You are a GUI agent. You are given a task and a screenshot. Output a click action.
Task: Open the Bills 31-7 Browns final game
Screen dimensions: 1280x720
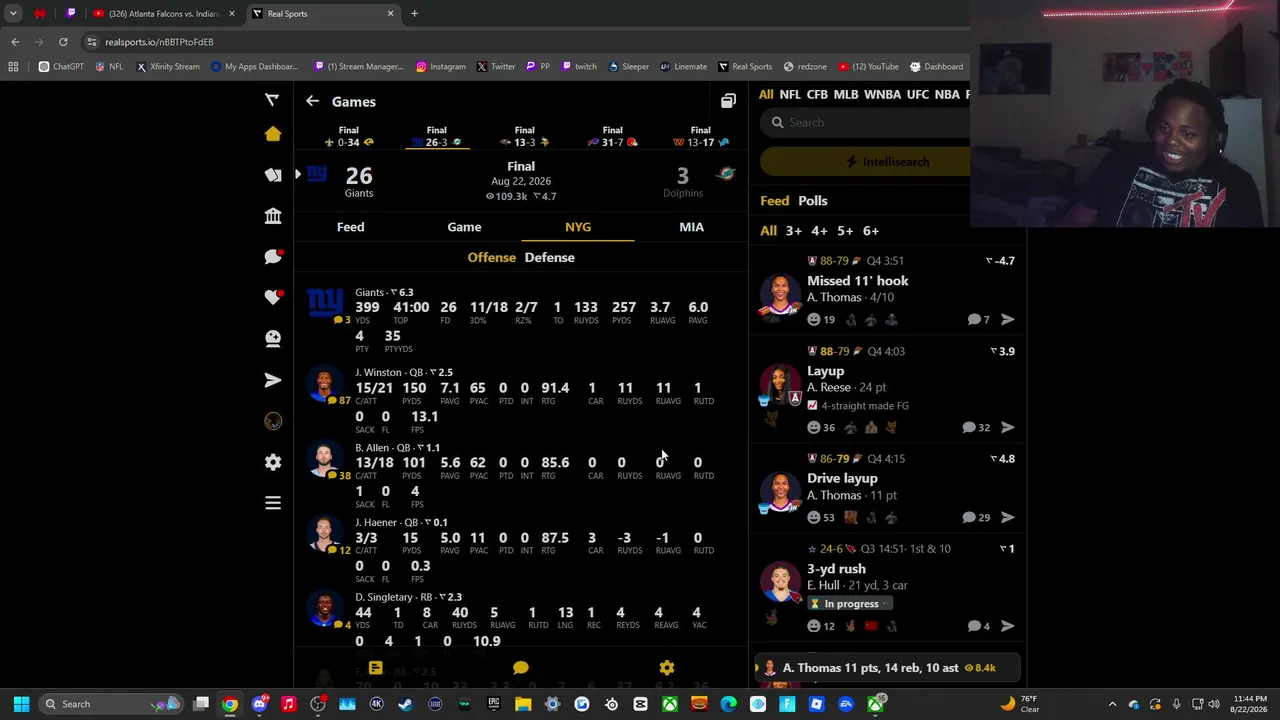point(612,136)
